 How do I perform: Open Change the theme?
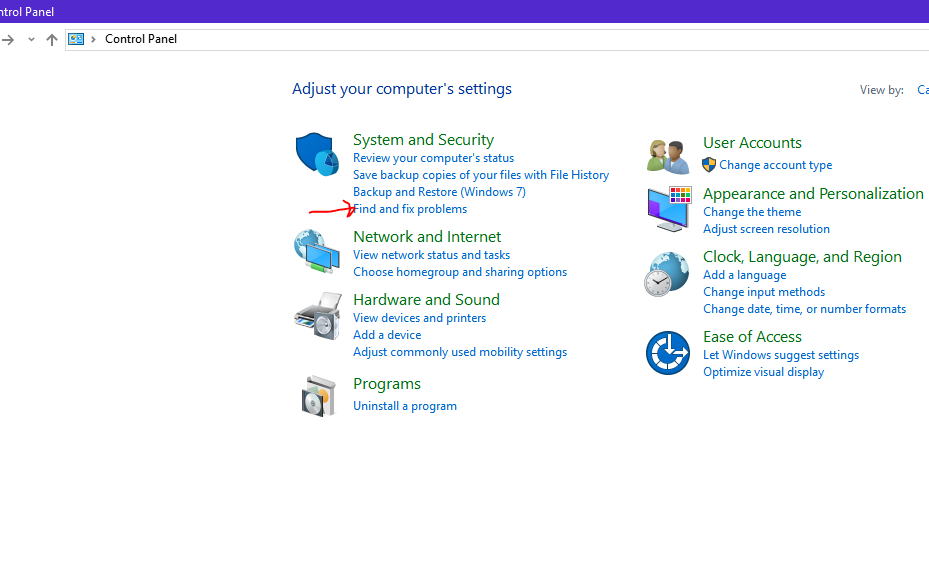click(751, 211)
